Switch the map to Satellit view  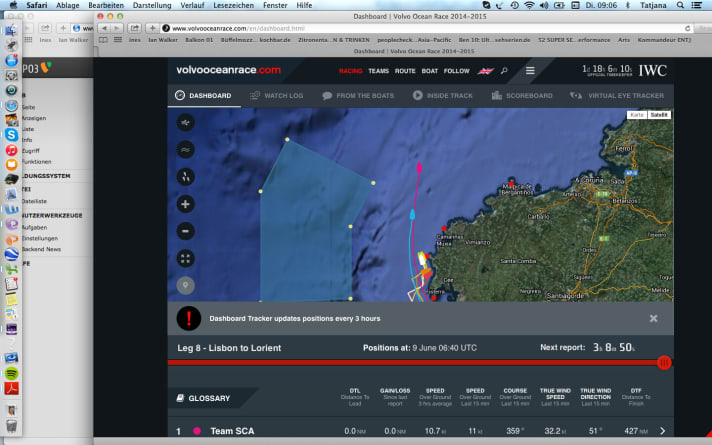click(x=659, y=115)
